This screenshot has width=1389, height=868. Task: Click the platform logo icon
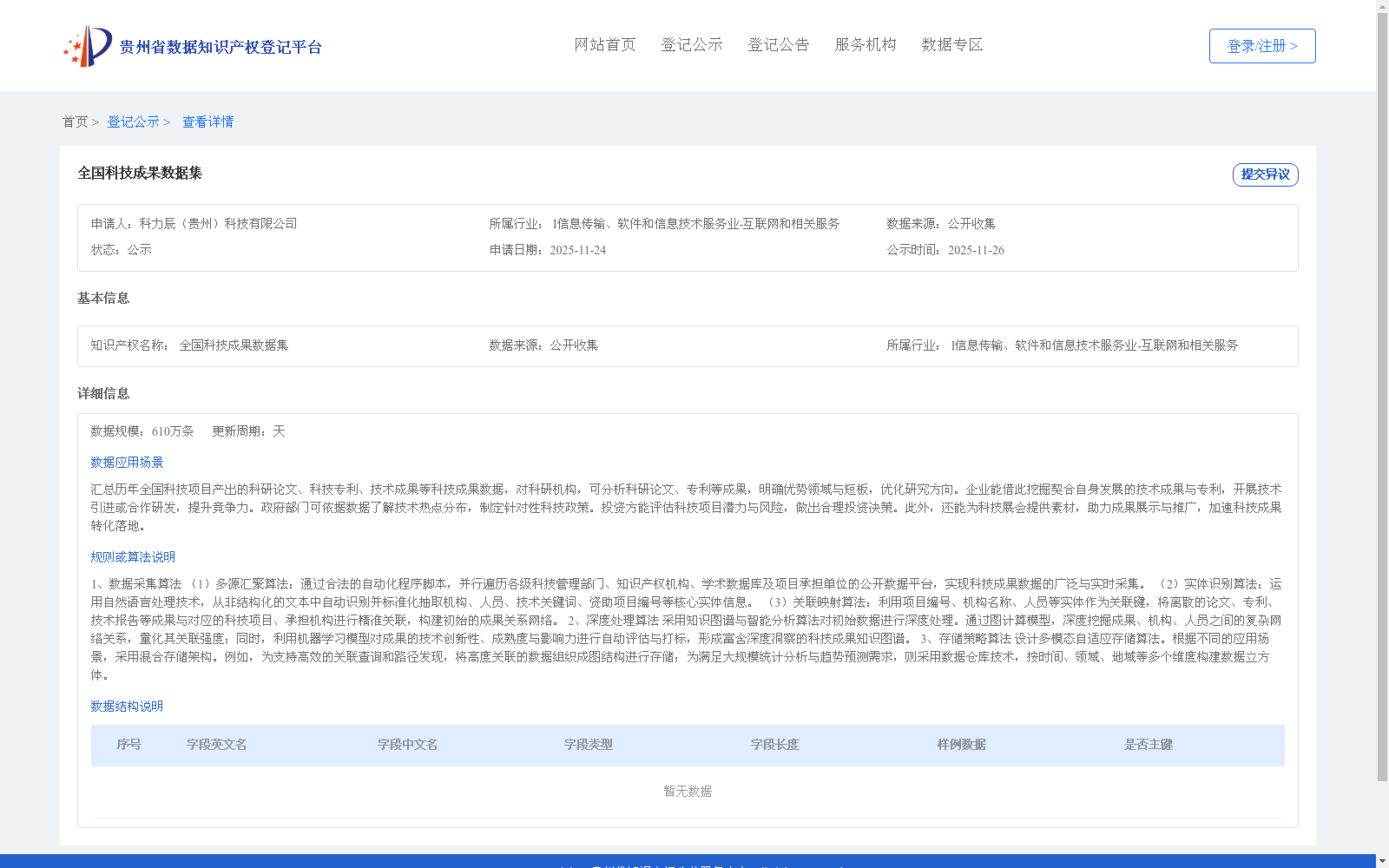[88, 46]
